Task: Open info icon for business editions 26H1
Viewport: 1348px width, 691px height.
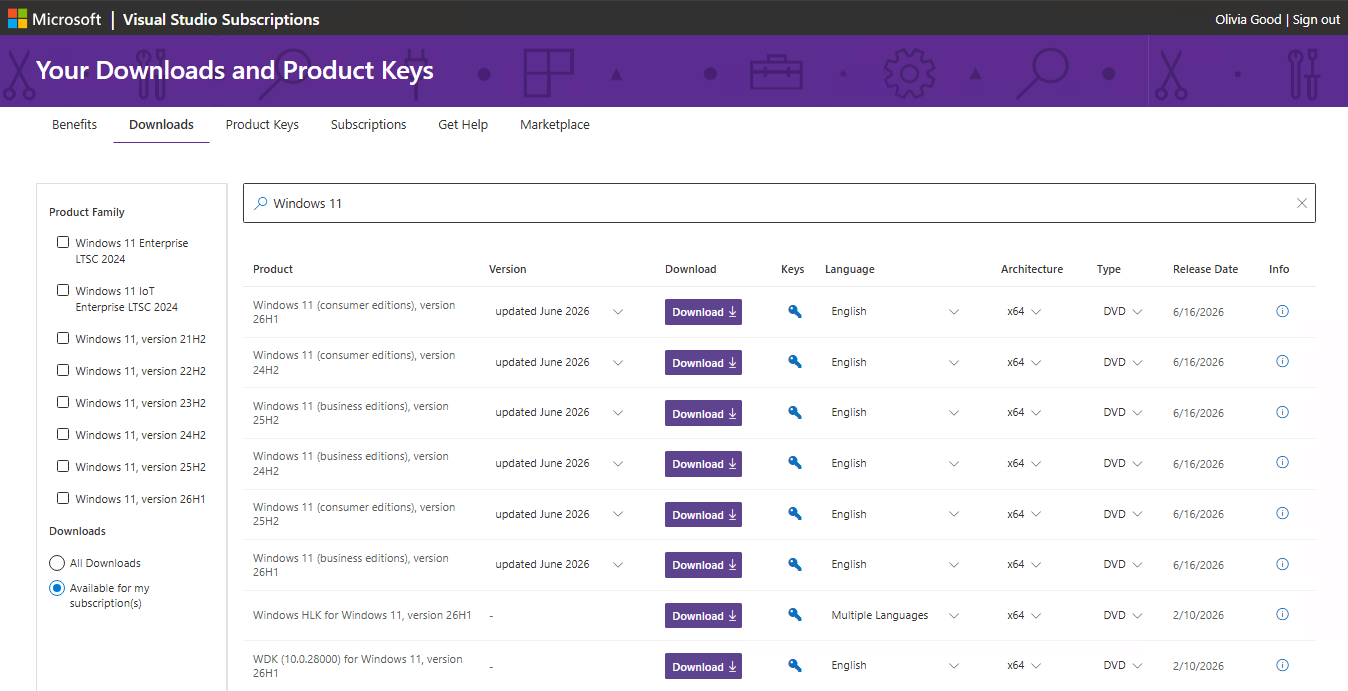Action: pyautogui.click(x=1283, y=564)
